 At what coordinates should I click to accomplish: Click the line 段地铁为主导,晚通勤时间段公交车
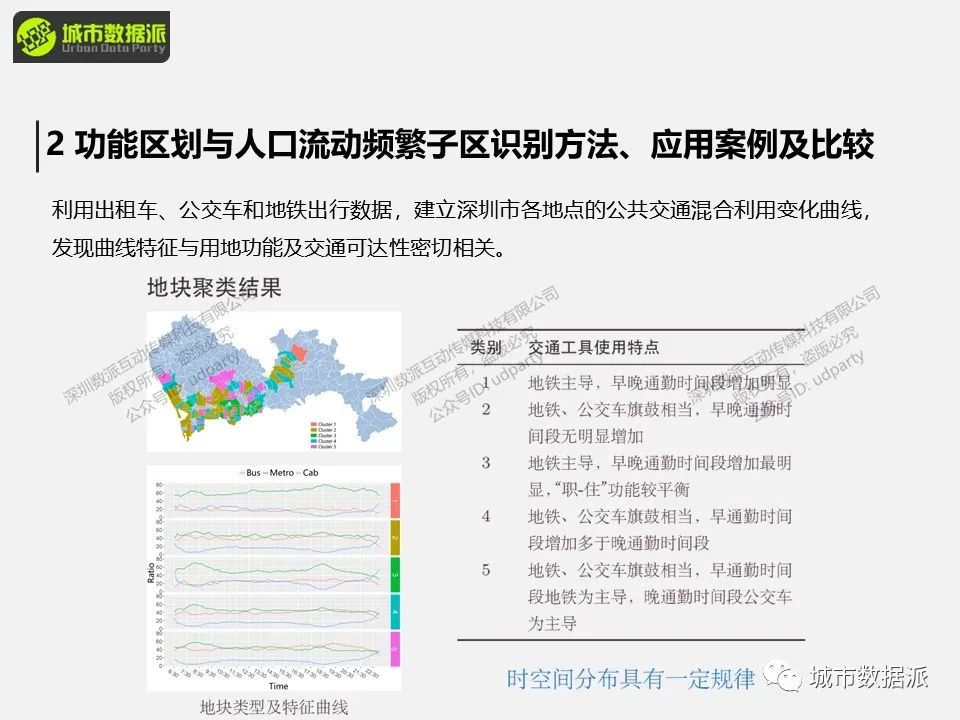[660, 597]
